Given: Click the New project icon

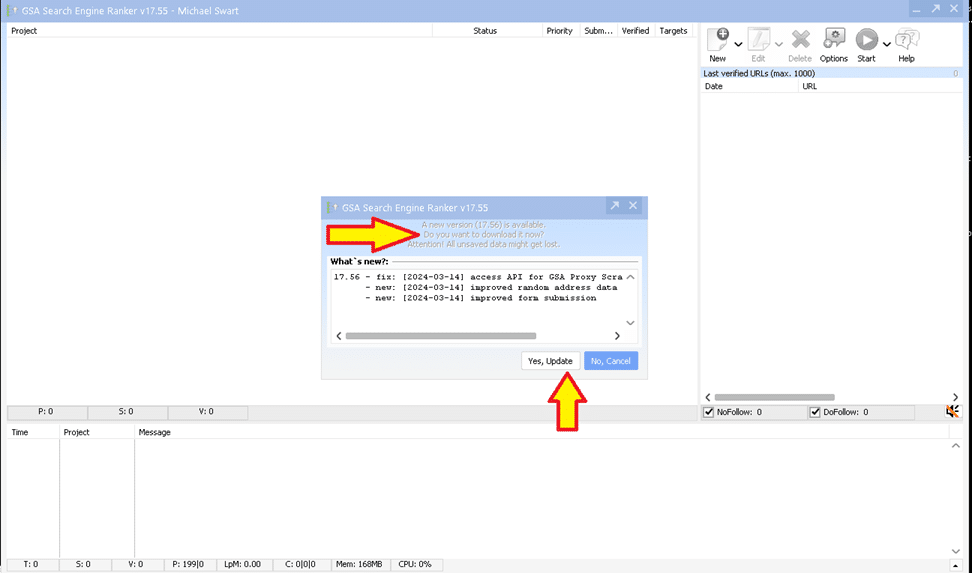Looking at the screenshot, I should 718,40.
